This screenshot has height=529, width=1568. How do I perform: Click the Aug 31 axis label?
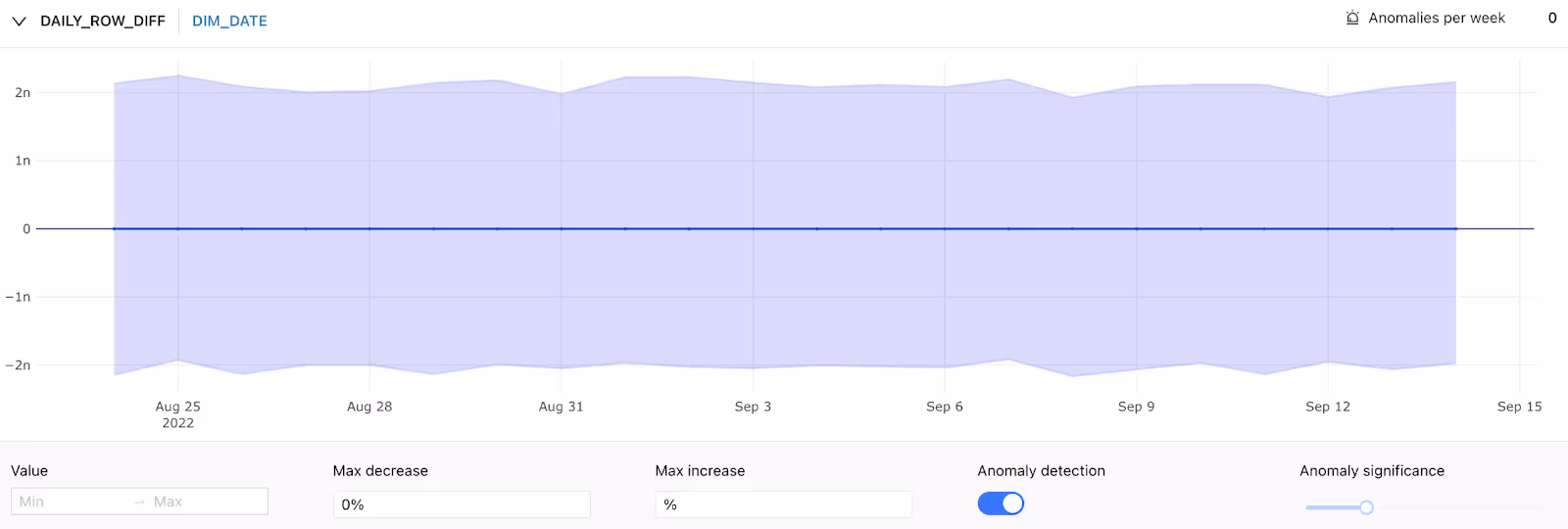point(562,407)
